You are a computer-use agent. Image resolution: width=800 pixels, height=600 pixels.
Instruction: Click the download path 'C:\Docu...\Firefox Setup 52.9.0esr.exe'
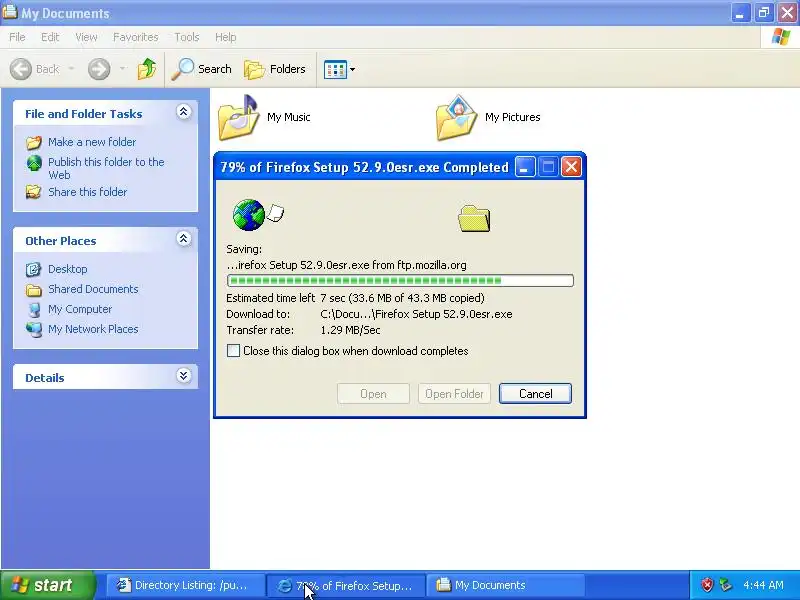click(x=416, y=314)
